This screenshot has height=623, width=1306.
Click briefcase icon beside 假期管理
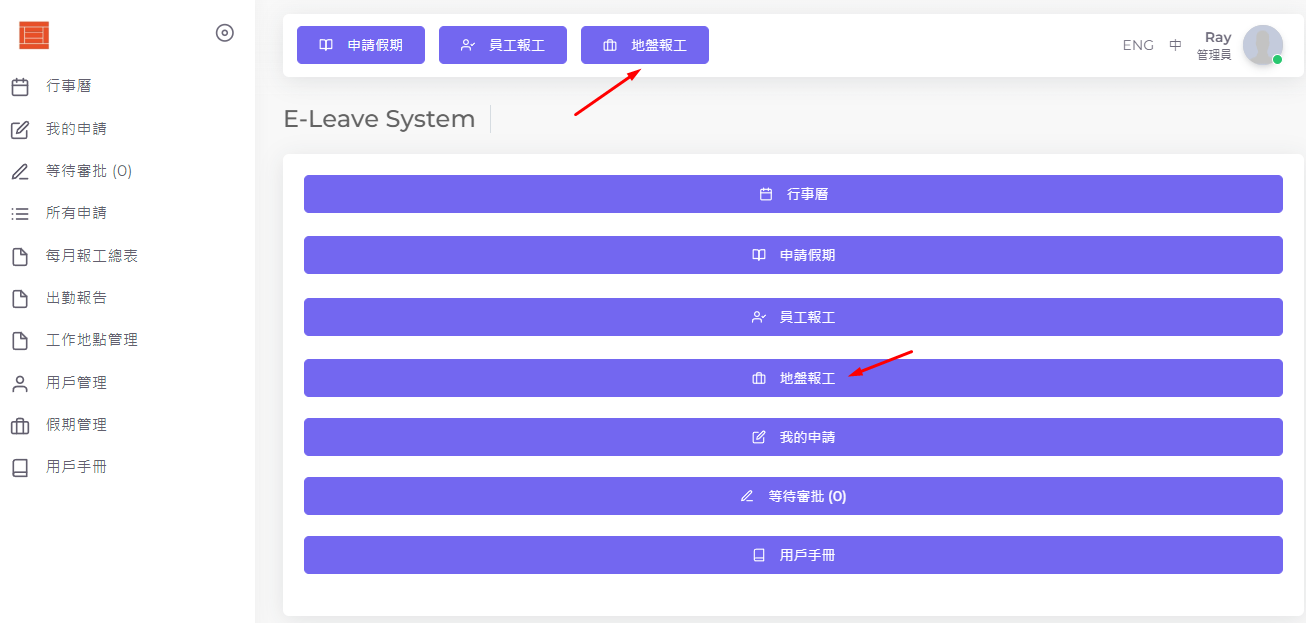click(20, 425)
